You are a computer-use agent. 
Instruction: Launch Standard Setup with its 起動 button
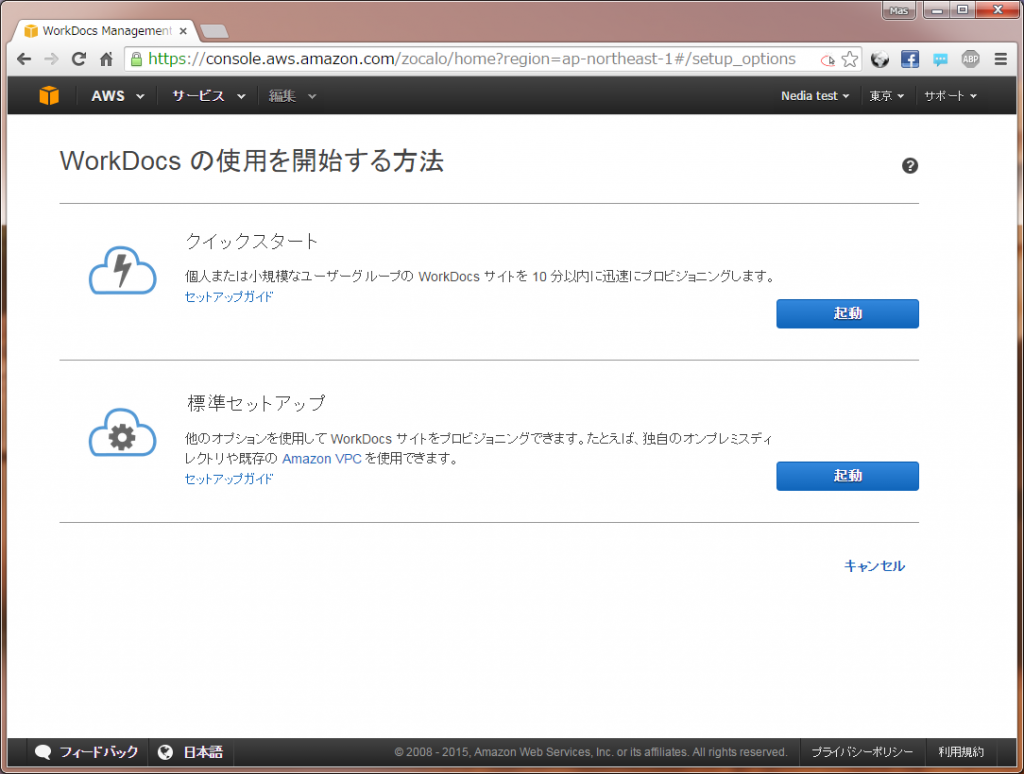[x=847, y=476]
